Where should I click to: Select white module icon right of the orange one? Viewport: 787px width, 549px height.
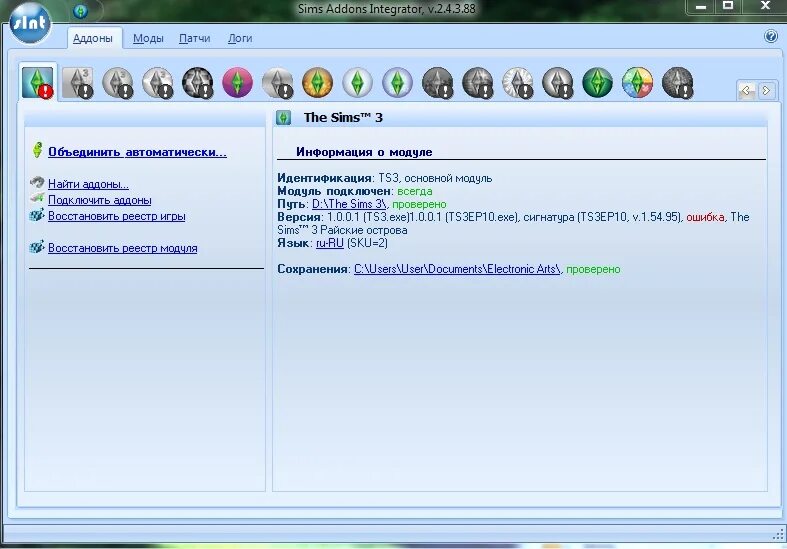(357, 82)
